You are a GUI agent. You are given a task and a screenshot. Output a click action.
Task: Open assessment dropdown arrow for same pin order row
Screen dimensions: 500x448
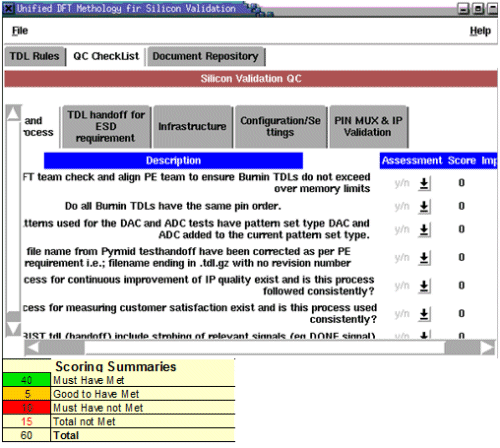(x=424, y=207)
